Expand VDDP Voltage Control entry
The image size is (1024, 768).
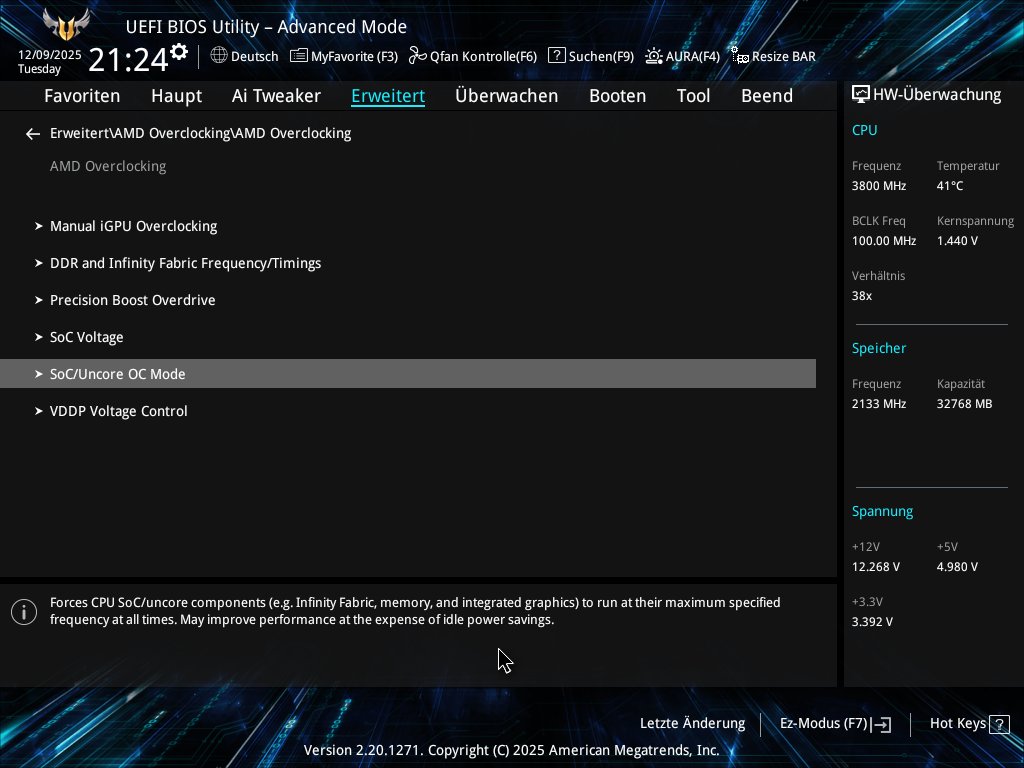click(x=408, y=411)
